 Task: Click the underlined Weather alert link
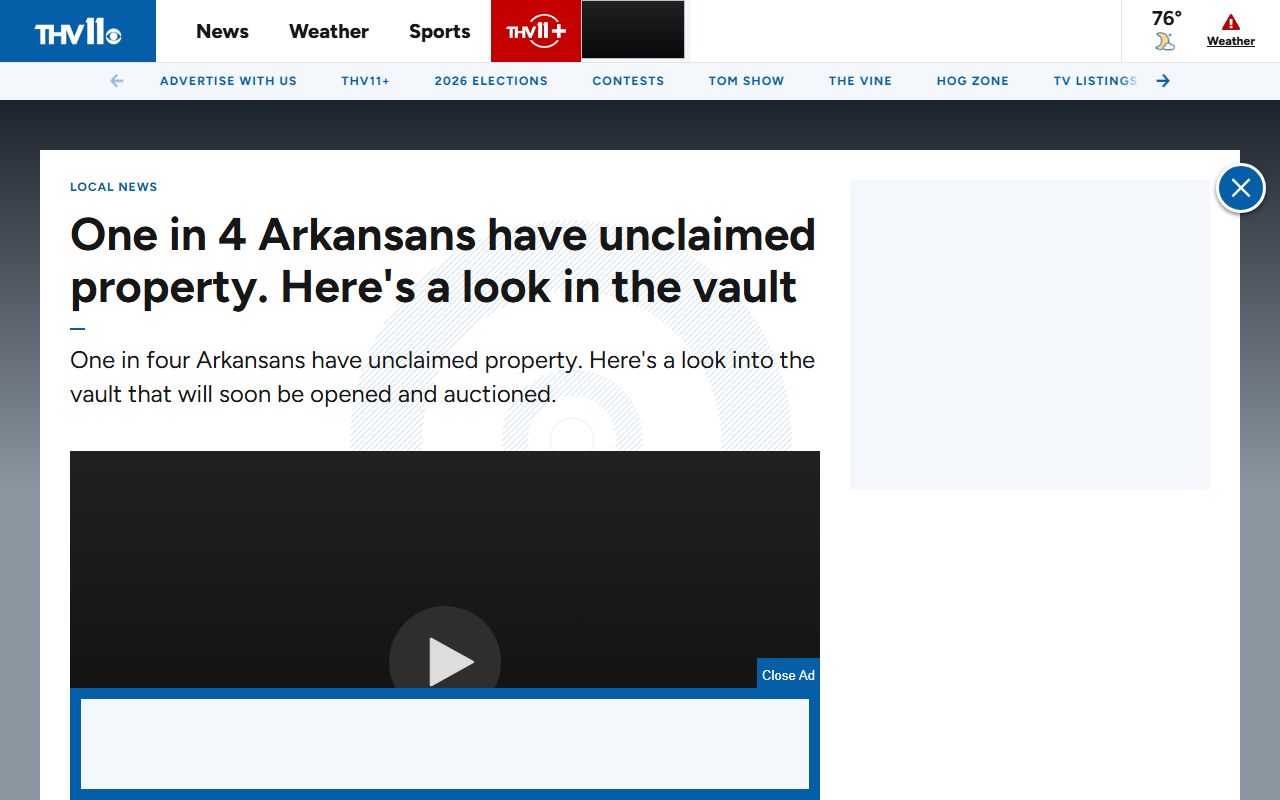tap(1231, 42)
